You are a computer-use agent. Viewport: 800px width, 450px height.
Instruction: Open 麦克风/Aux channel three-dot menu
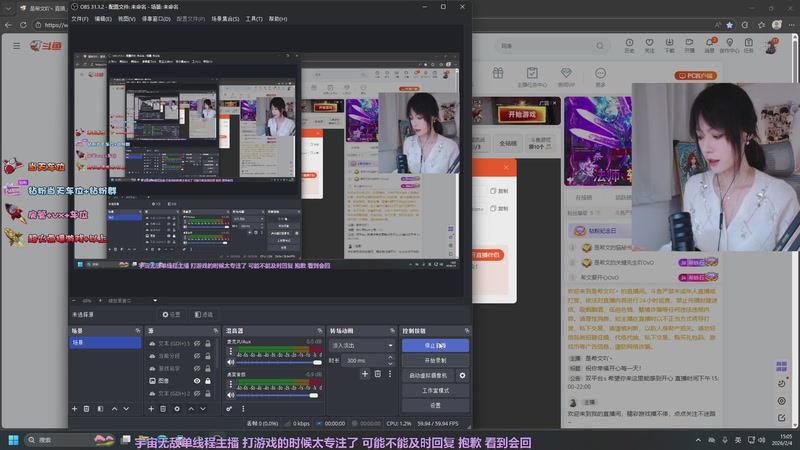pyautogui.click(x=231, y=352)
